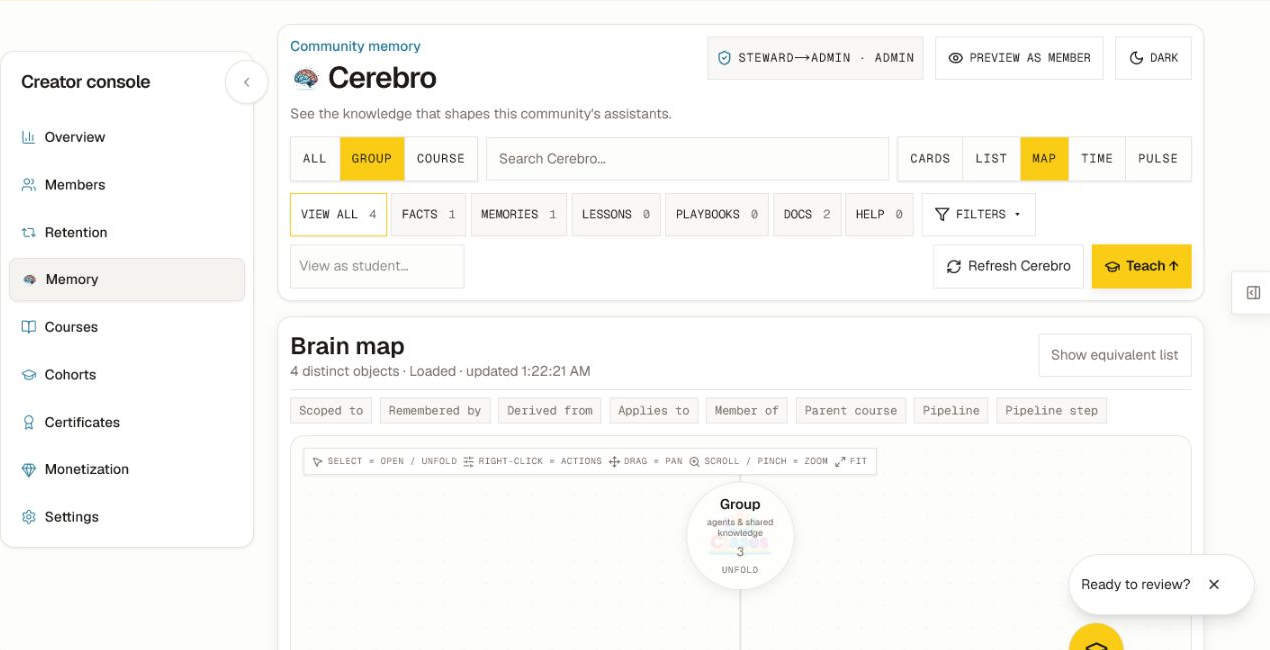Screen dimensions: 1270x650
Task: Click the Ready to review? prompt
Action: click(1136, 584)
